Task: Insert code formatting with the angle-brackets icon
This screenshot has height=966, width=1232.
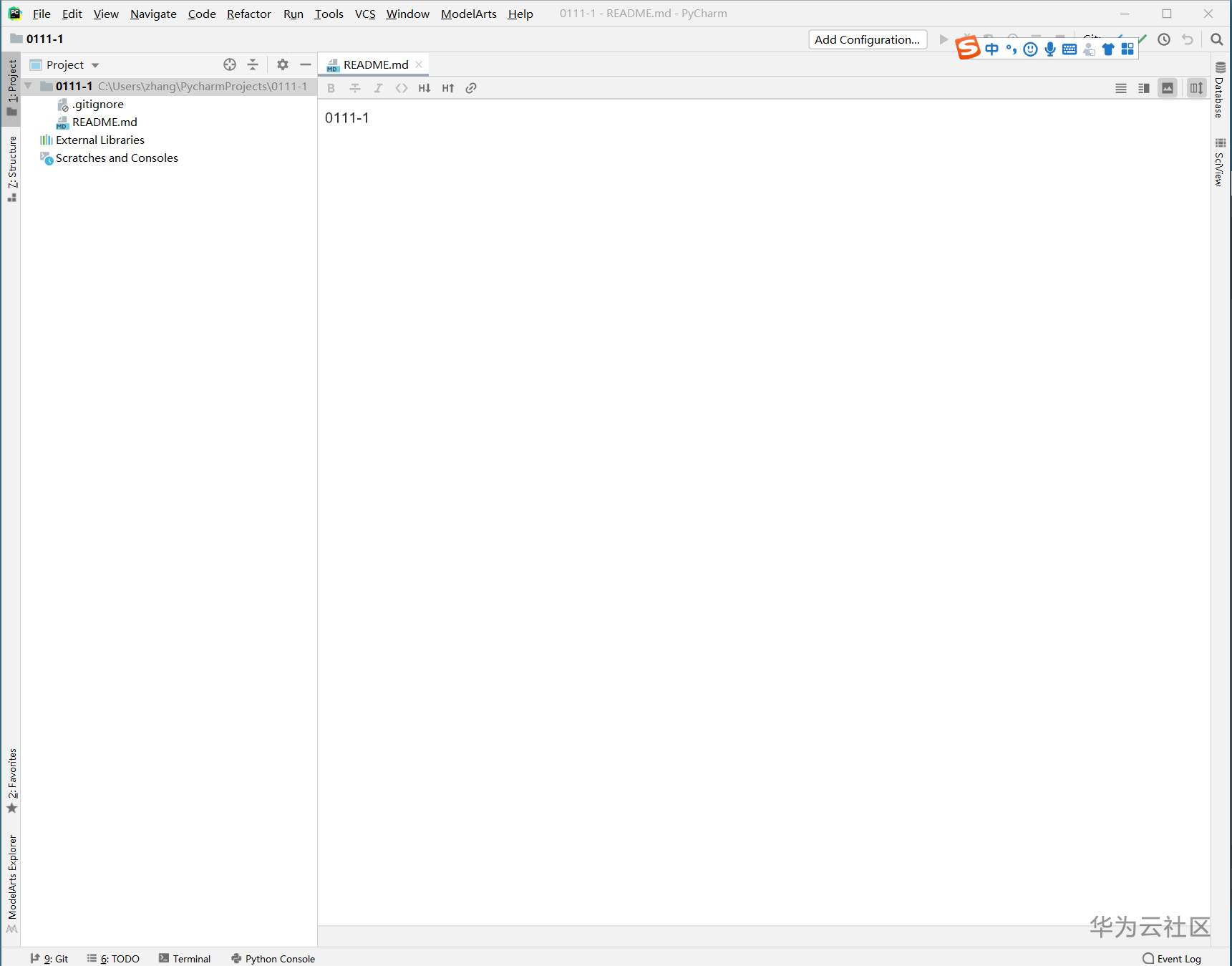Action: (402, 88)
